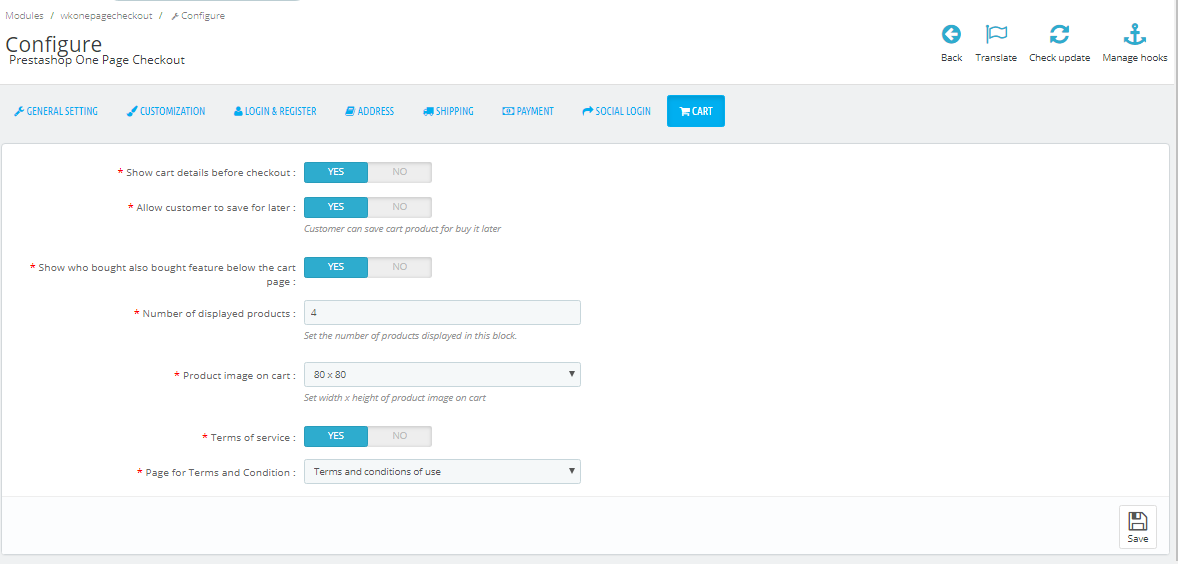The width and height of the screenshot is (1178, 564).
Task: Open the Product image on cart dropdown
Action: [x=442, y=374]
